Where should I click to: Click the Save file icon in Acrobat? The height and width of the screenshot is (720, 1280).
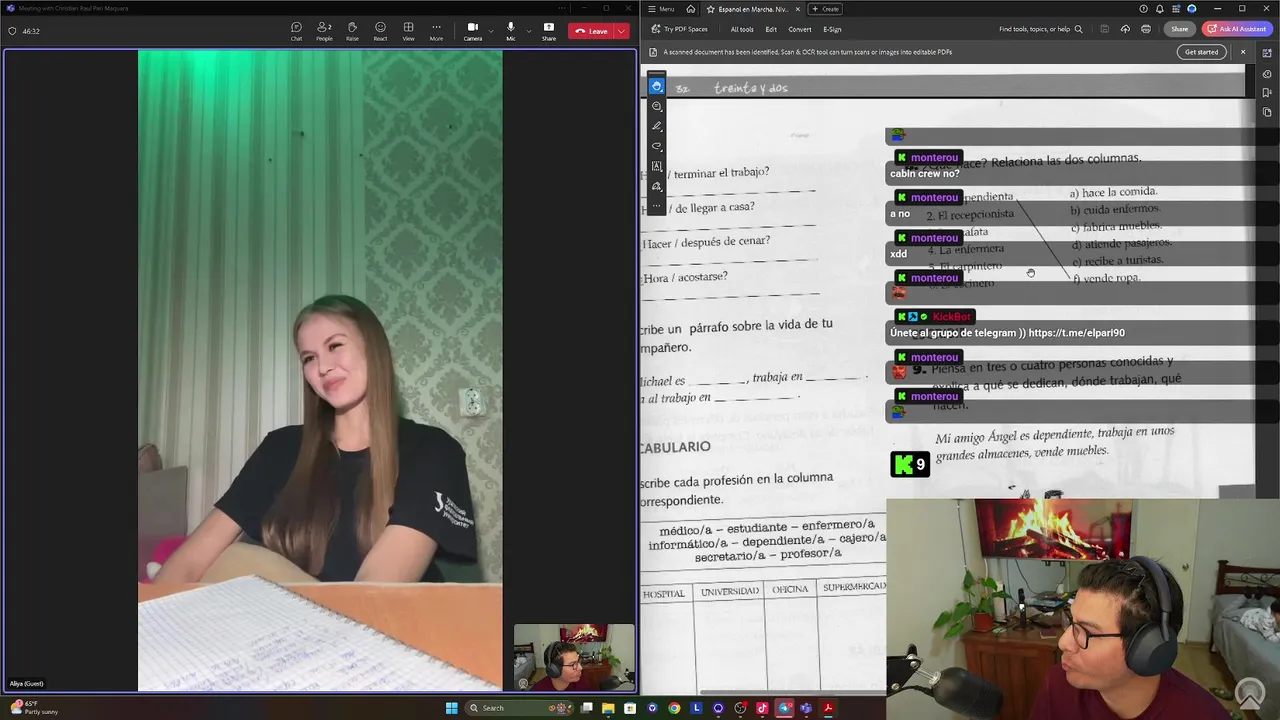point(1104,29)
